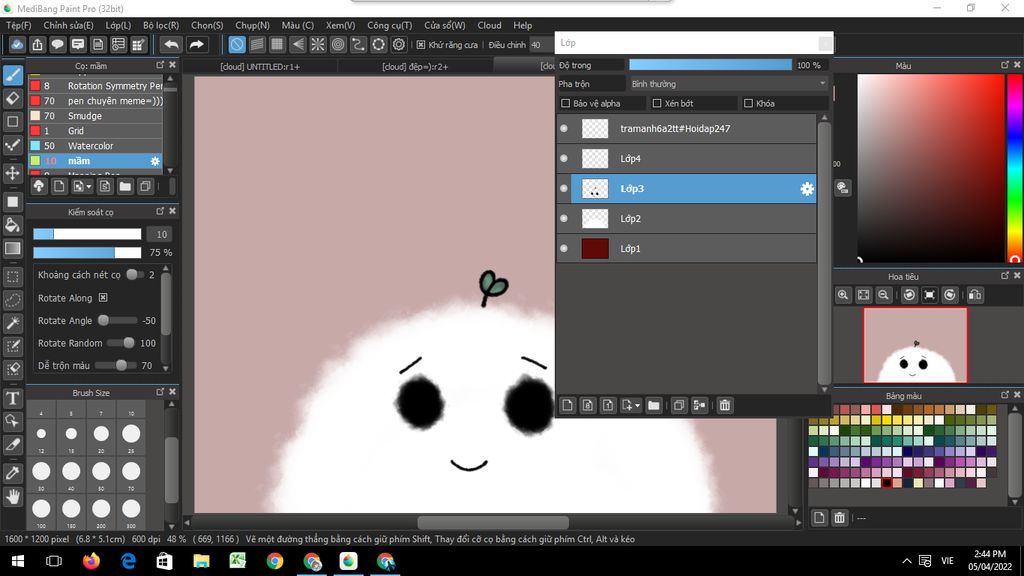Screen dimensions: 1024x576
Task: Click the Redo arrow
Action: tap(196, 44)
